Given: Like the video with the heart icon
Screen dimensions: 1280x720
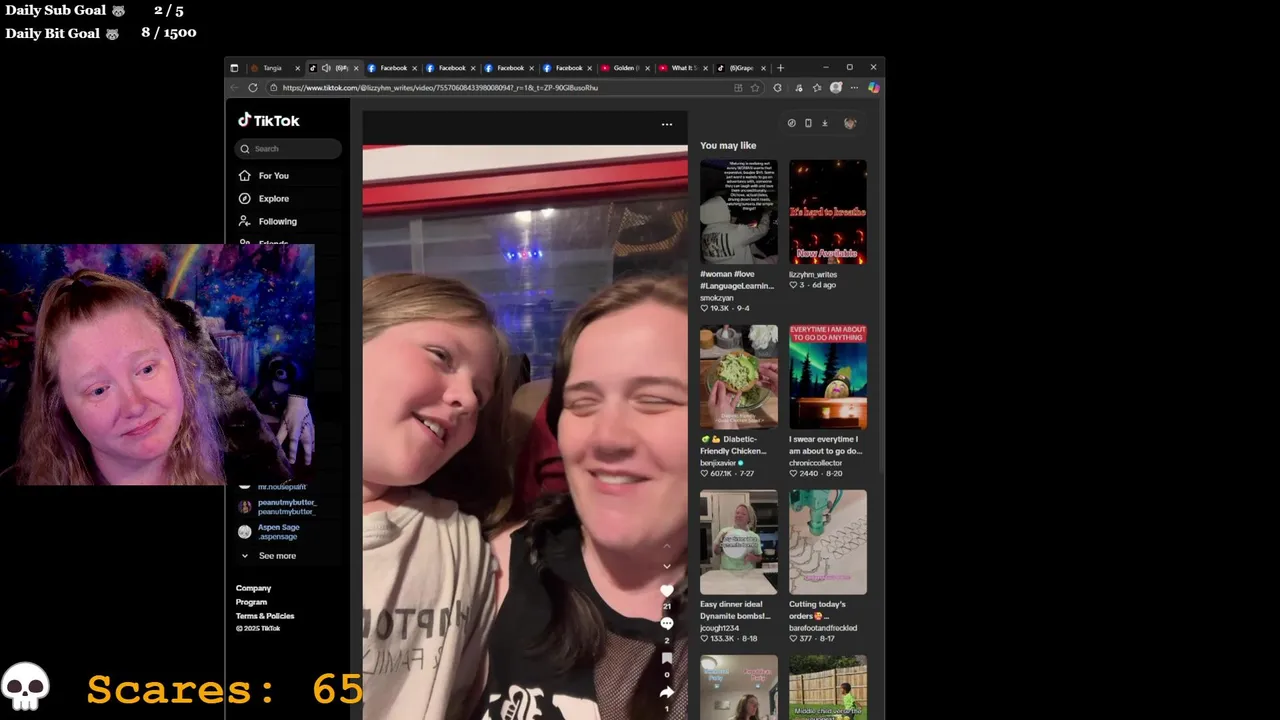Looking at the screenshot, I should tap(667, 591).
